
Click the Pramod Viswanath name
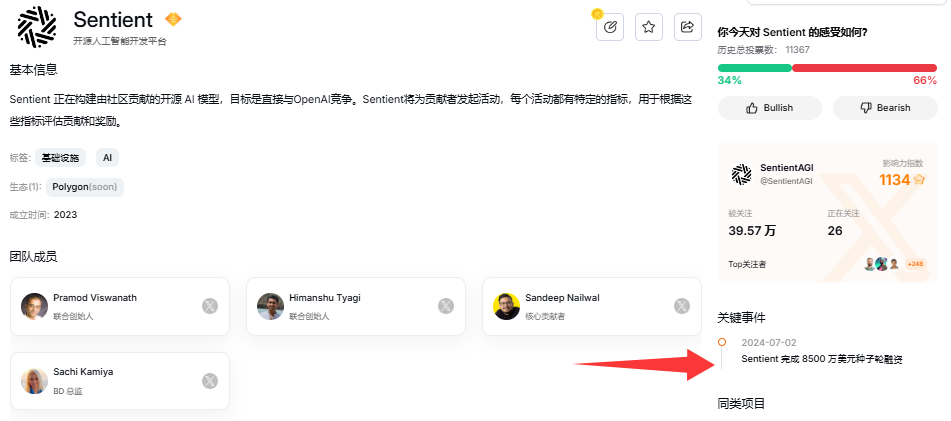pos(95,298)
